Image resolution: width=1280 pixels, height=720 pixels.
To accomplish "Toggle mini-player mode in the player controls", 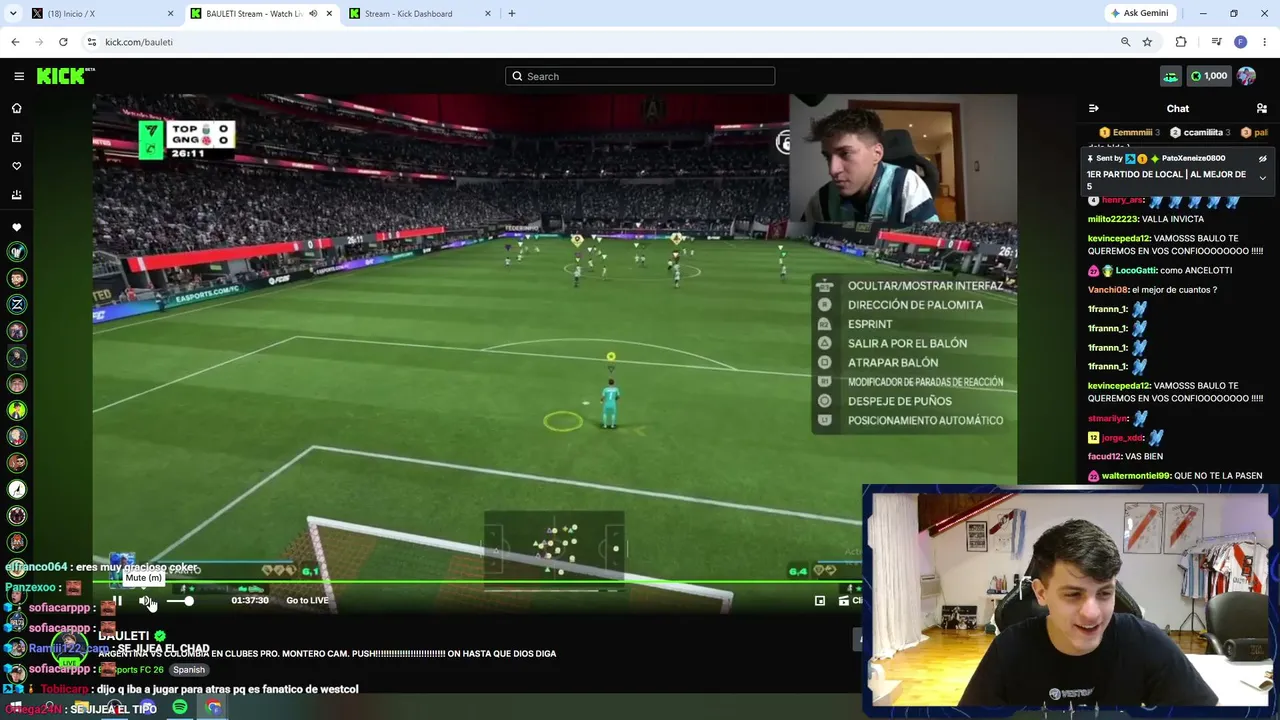I will (820, 600).
